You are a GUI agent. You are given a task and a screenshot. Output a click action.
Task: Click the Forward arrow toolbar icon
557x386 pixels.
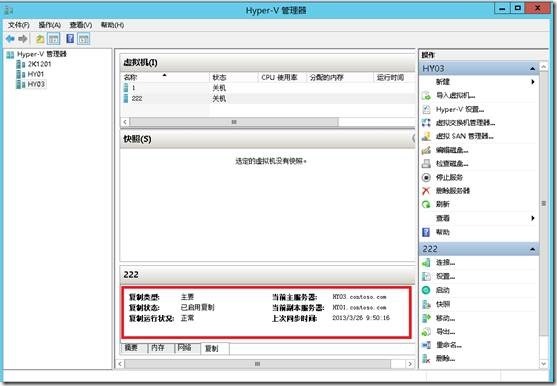pyautogui.click(x=23, y=39)
